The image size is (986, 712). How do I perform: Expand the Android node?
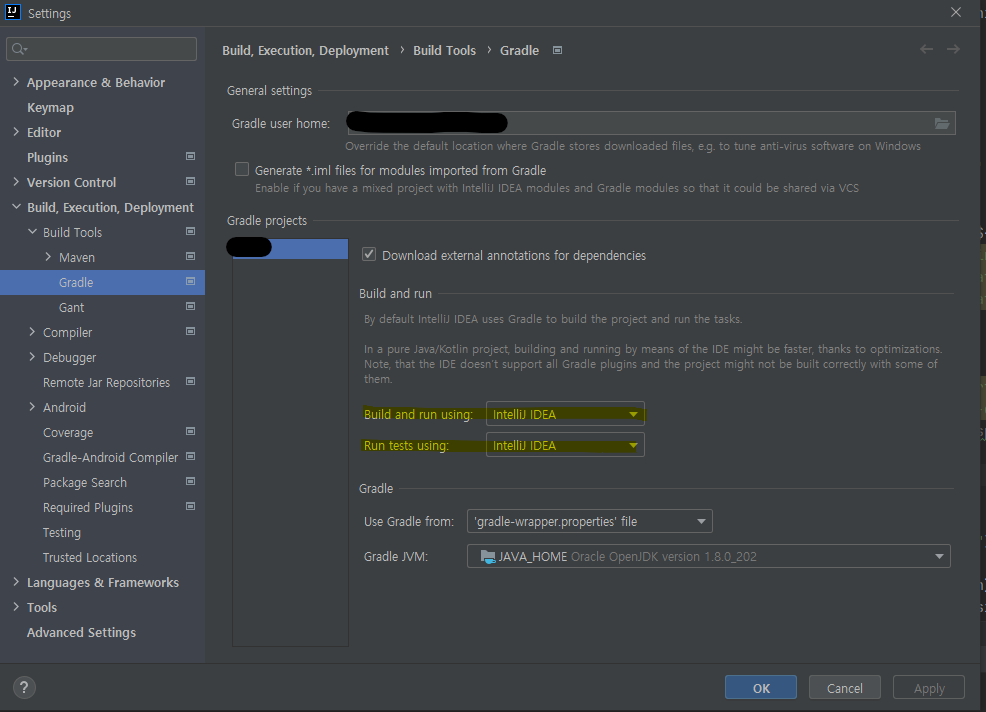tap(33, 407)
